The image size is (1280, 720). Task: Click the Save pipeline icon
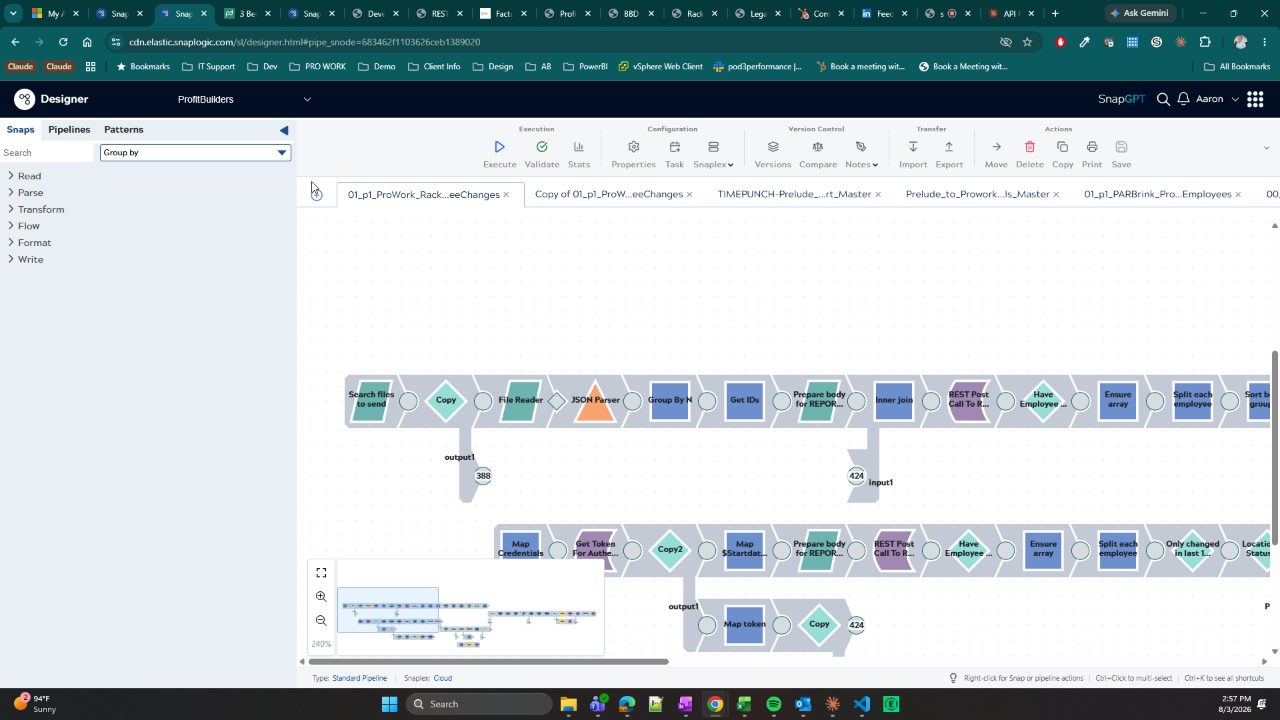tap(1122, 147)
